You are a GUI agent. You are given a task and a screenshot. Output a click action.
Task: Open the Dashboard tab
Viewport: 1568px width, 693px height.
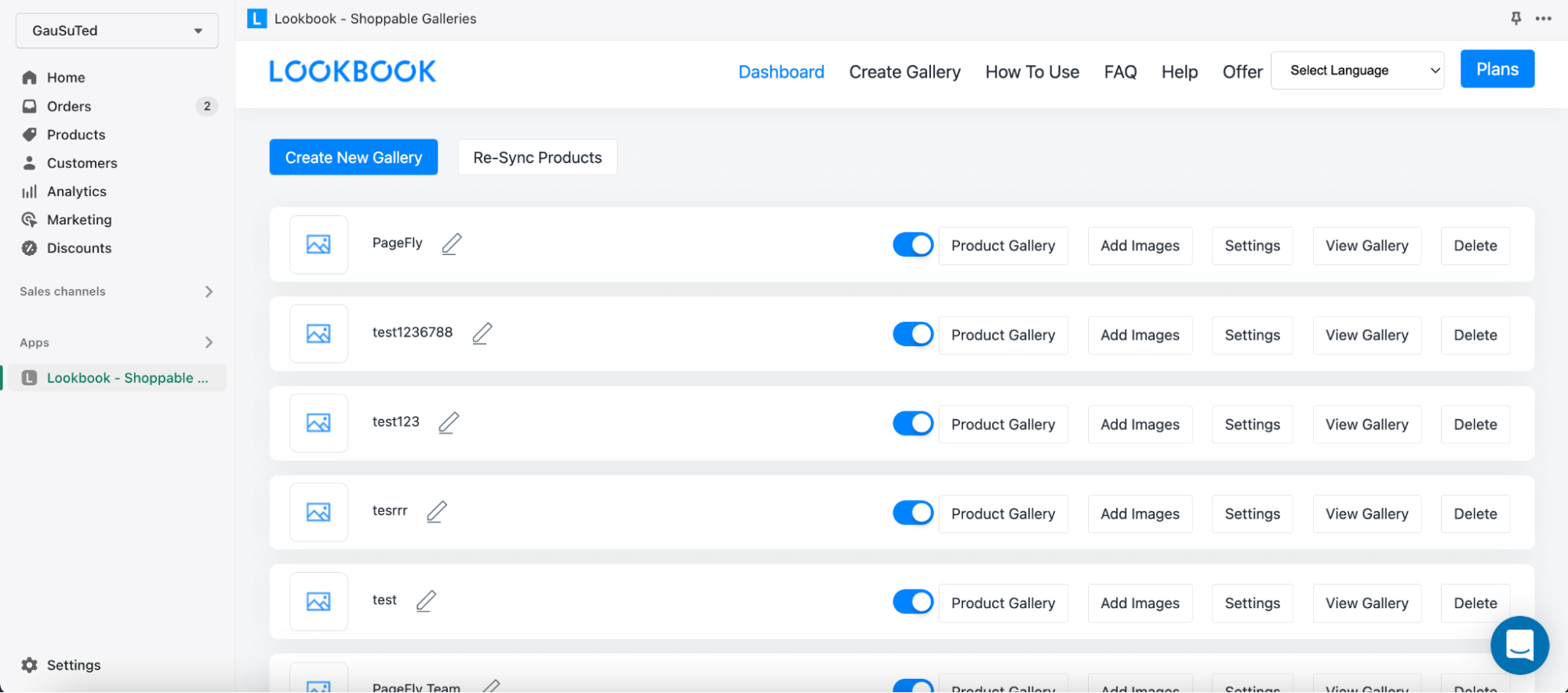781,72
